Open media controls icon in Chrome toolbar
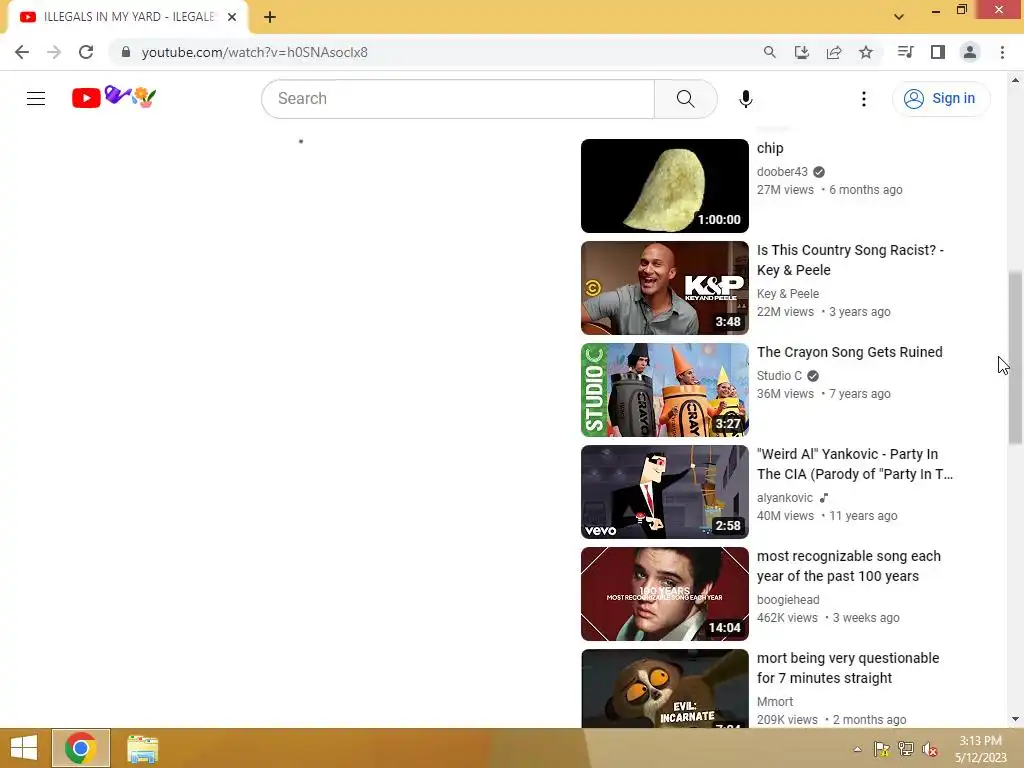 [x=905, y=52]
